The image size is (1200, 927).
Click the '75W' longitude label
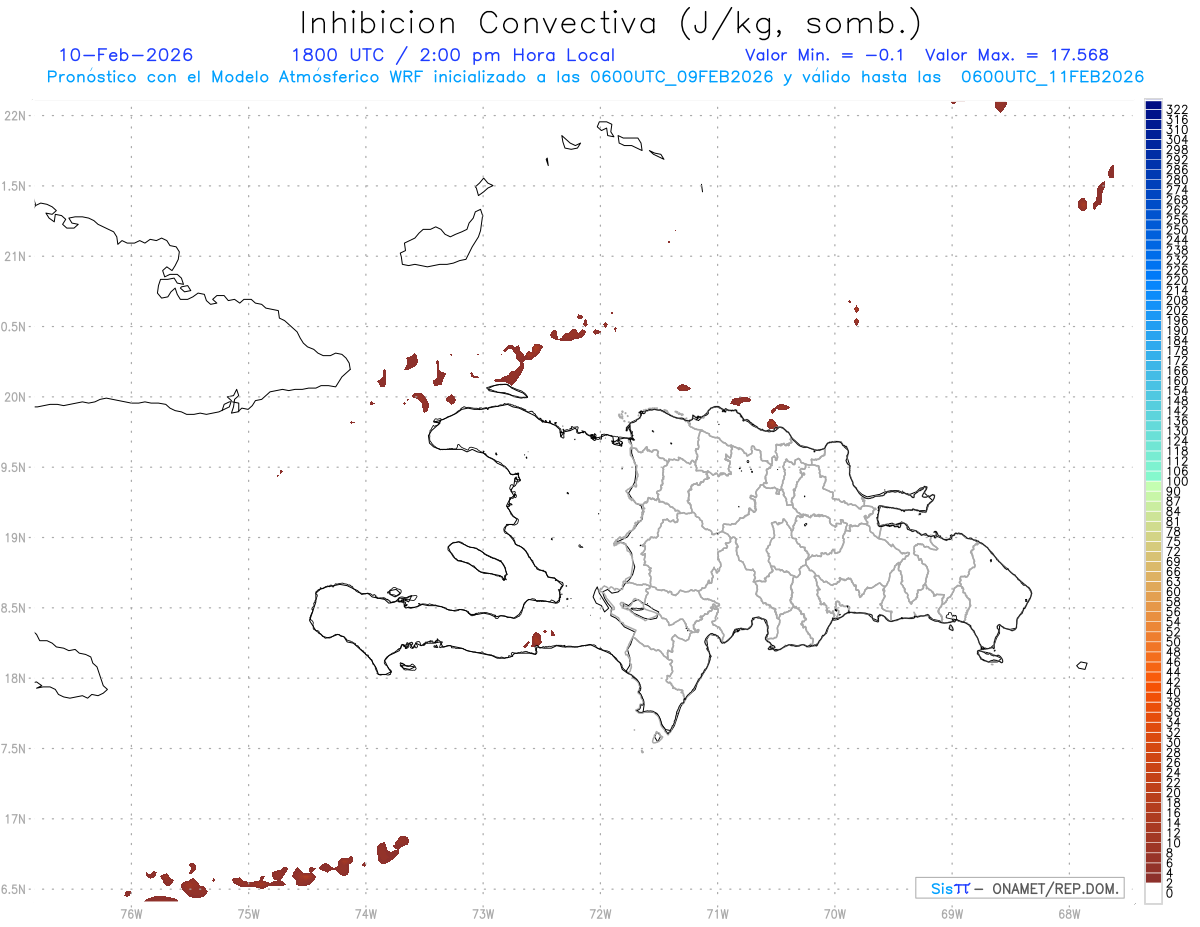[248, 913]
